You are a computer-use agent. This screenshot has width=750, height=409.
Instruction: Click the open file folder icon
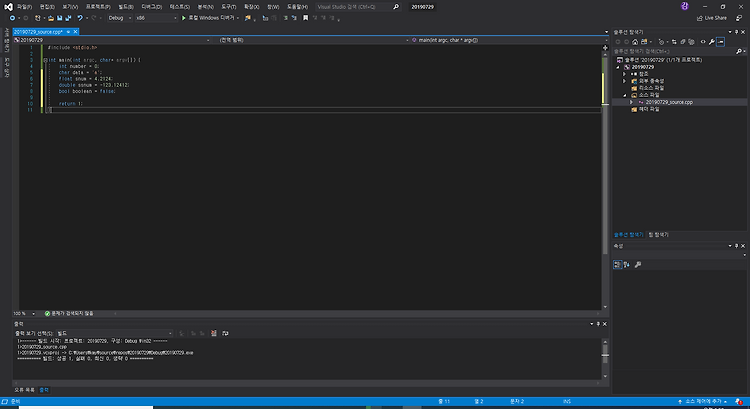(51, 18)
